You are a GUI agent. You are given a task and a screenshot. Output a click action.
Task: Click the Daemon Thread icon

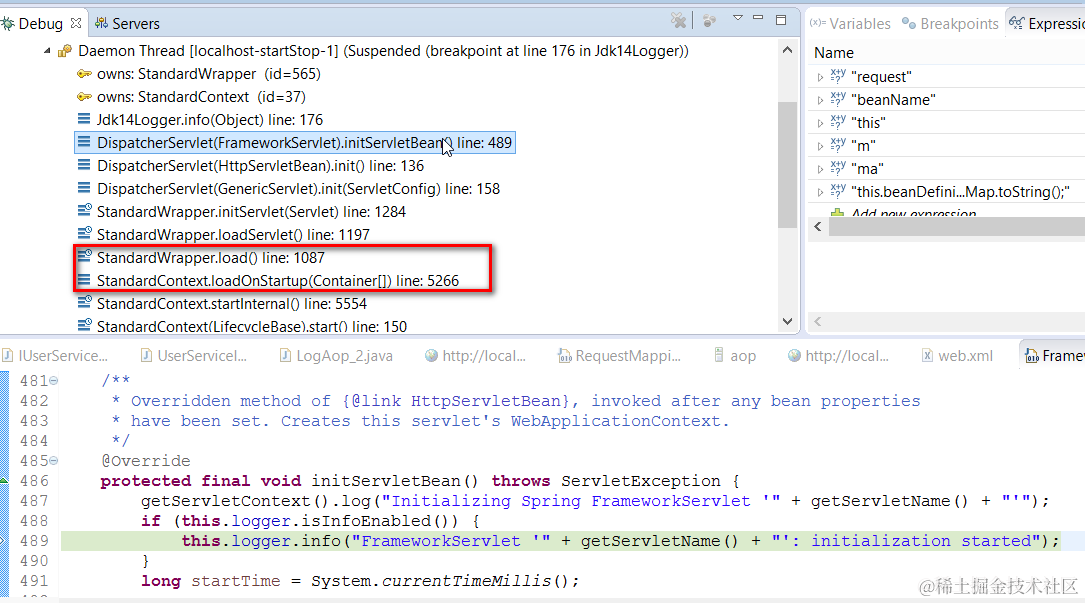pyautogui.click(x=65, y=51)
